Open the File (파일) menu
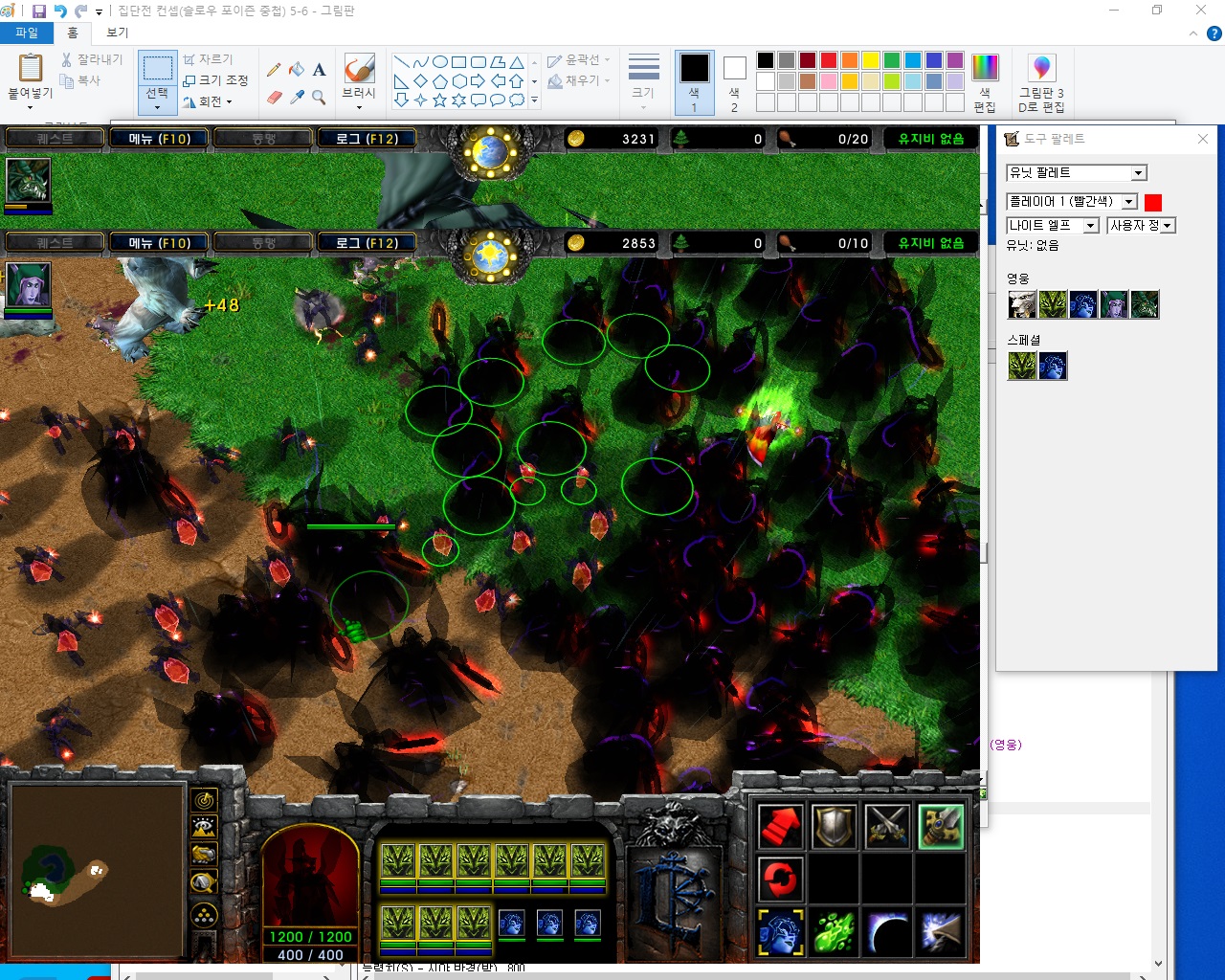The height and width of the screenshot is (980, 1225). coord(27,33)
